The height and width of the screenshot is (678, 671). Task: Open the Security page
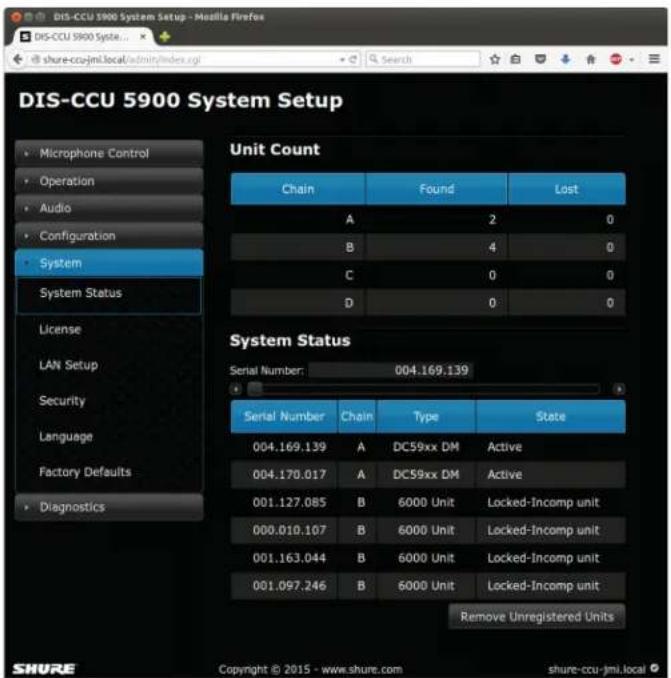coord(62,401)
